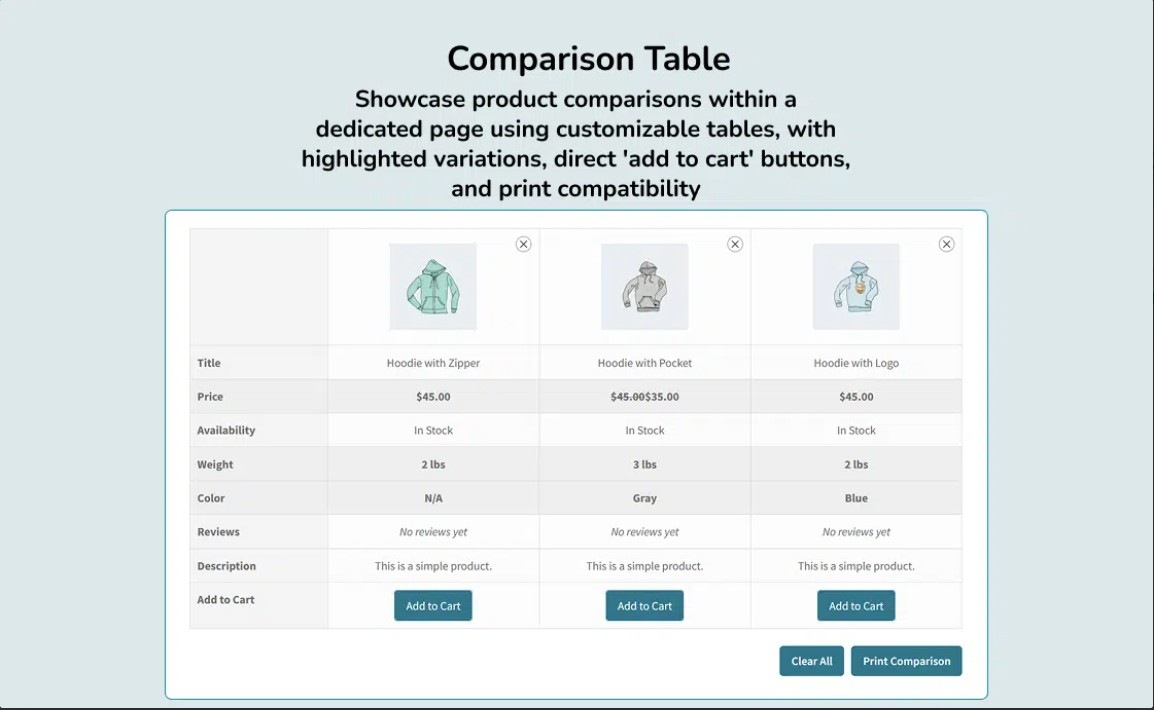
Task: Click the Print Comparison button
Action: 907,661
